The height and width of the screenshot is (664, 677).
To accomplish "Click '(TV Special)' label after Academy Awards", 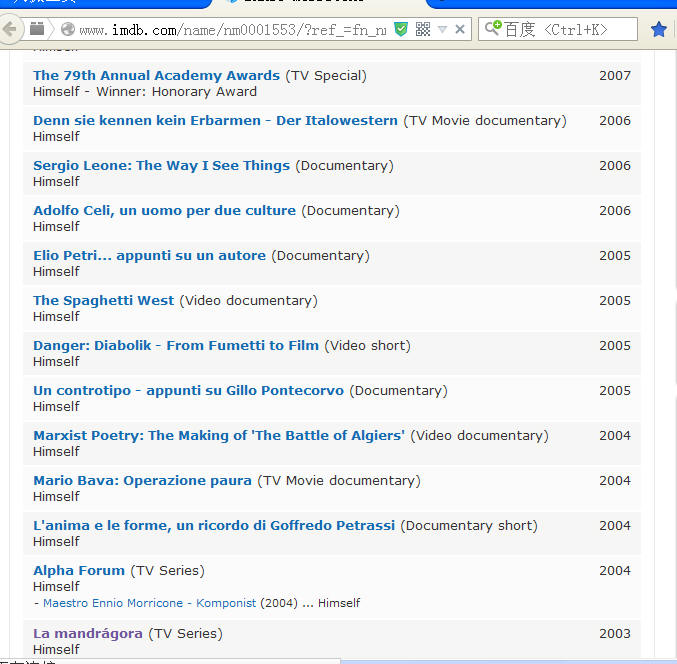I will (326, 76).
